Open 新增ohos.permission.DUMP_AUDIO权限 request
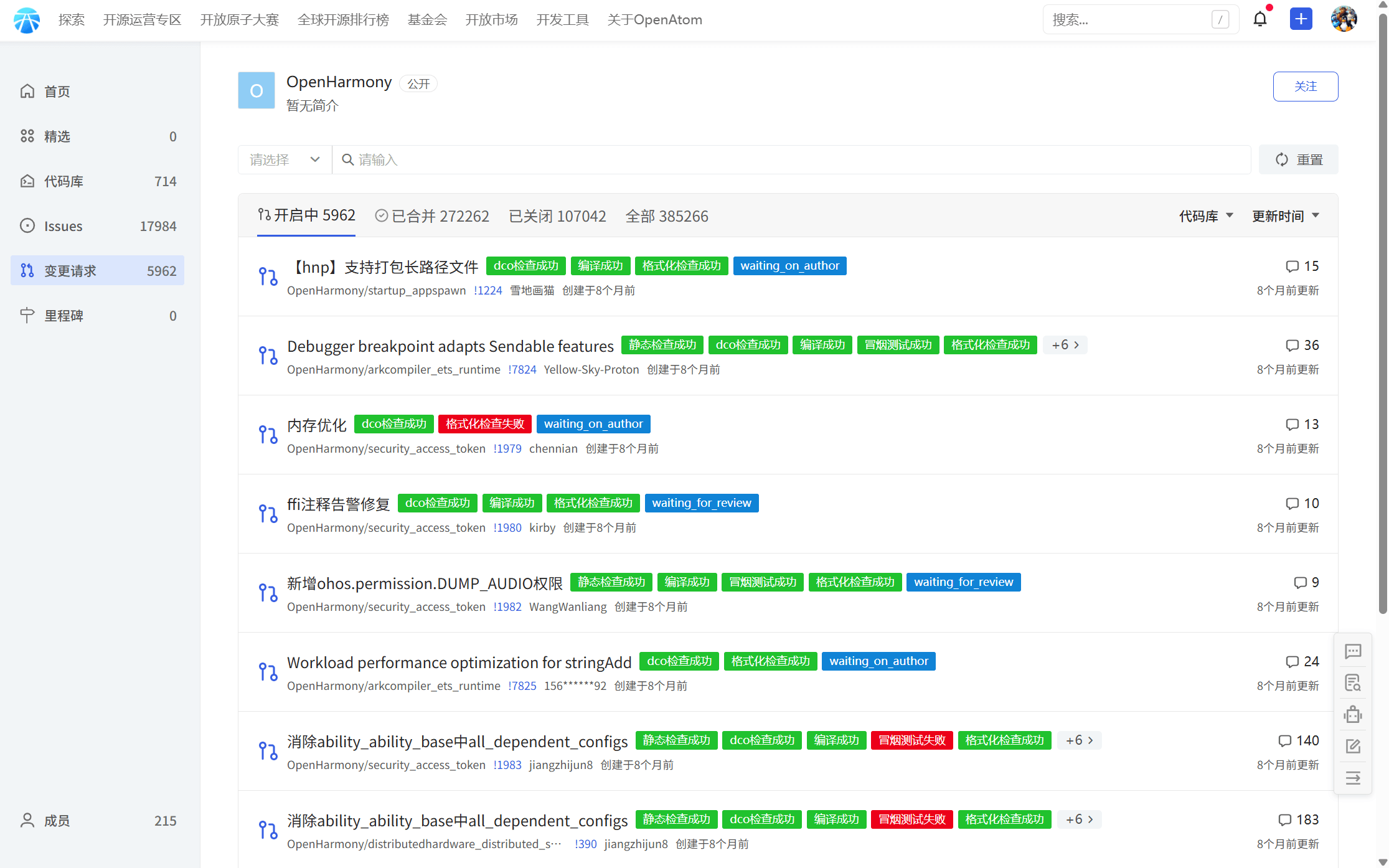 point(425,583)
